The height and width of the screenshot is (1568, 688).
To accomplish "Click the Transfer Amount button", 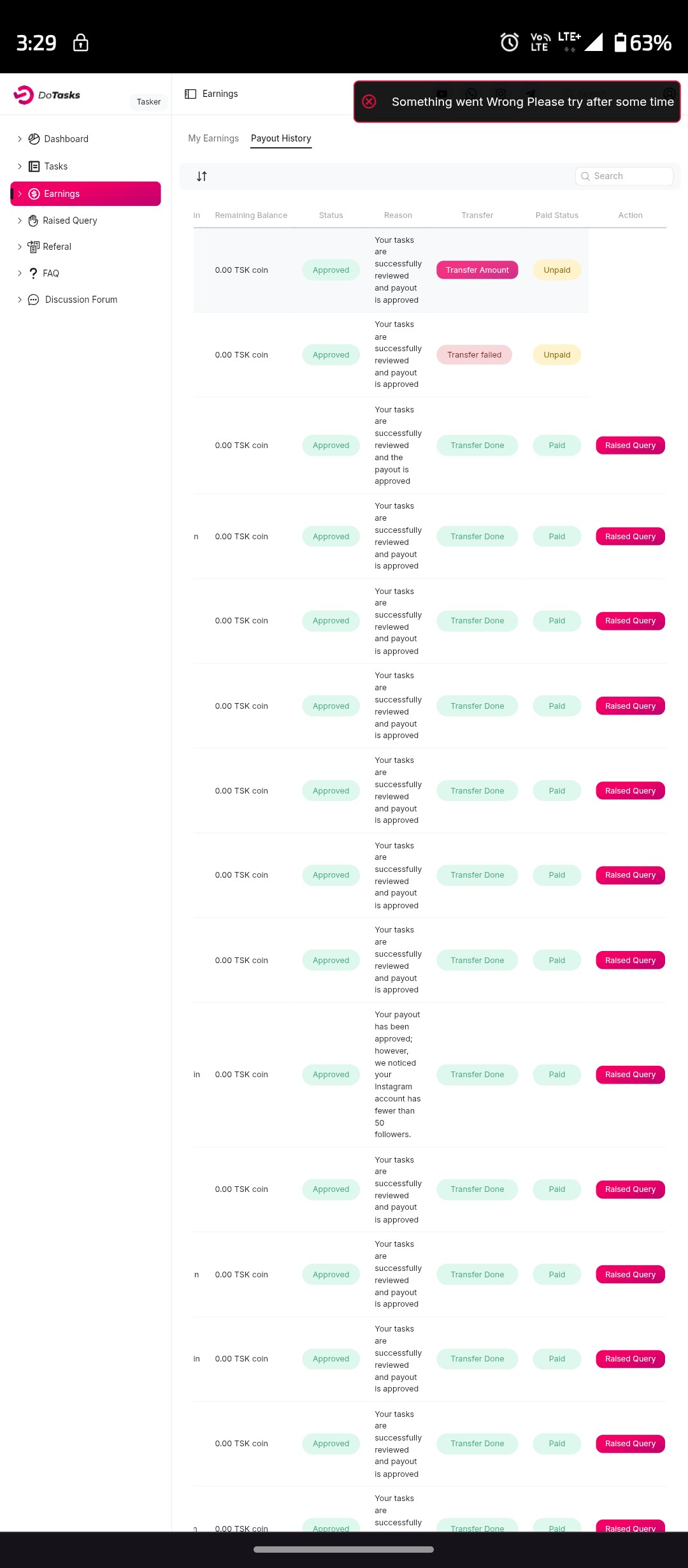I will point(477,270).
